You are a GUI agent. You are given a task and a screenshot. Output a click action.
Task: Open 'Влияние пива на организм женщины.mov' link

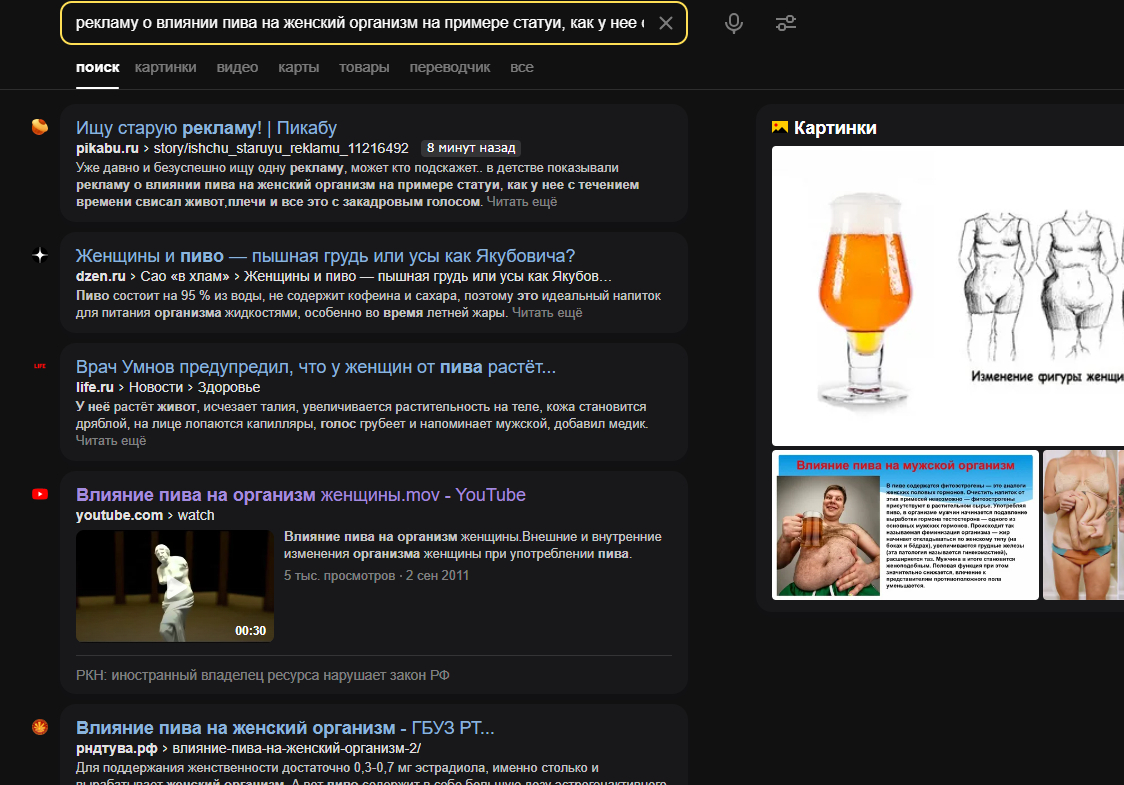click(x=301, y=495)
